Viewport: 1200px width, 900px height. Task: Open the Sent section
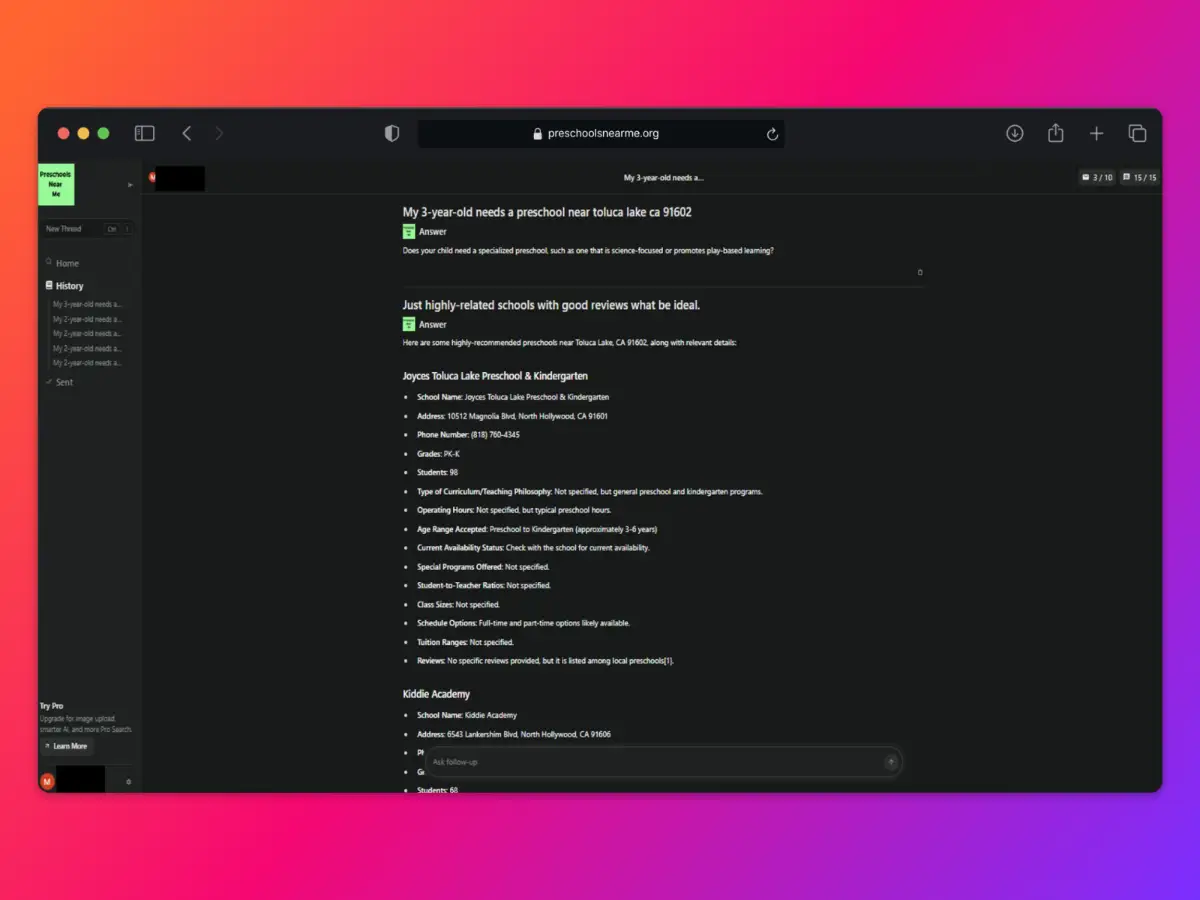64,382
